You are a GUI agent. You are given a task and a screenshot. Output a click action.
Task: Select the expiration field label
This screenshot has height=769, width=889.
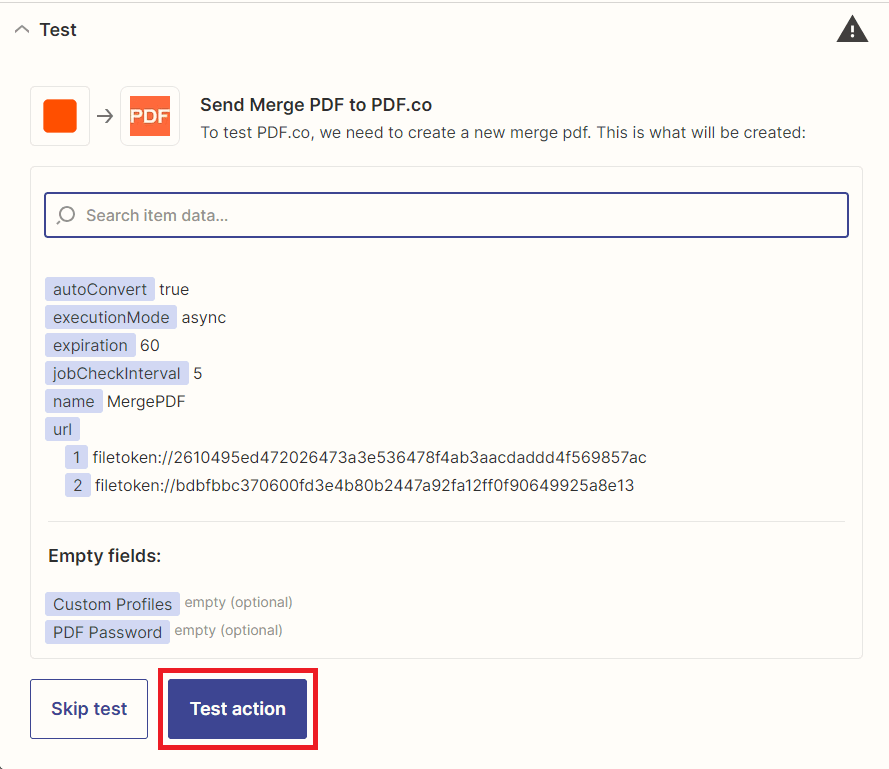tap(90, 345)
